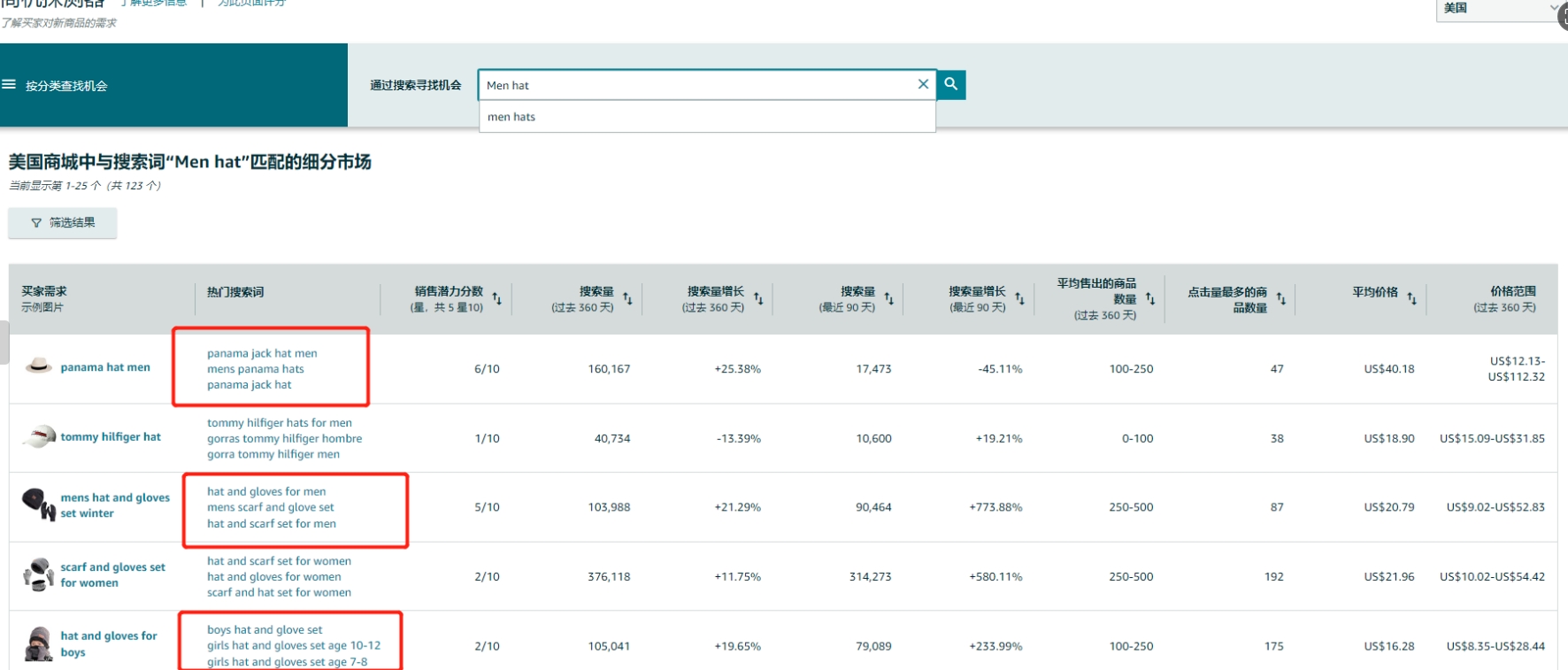
Task: Click search term "hat and gloves for women"
Action: coord(274,577)
